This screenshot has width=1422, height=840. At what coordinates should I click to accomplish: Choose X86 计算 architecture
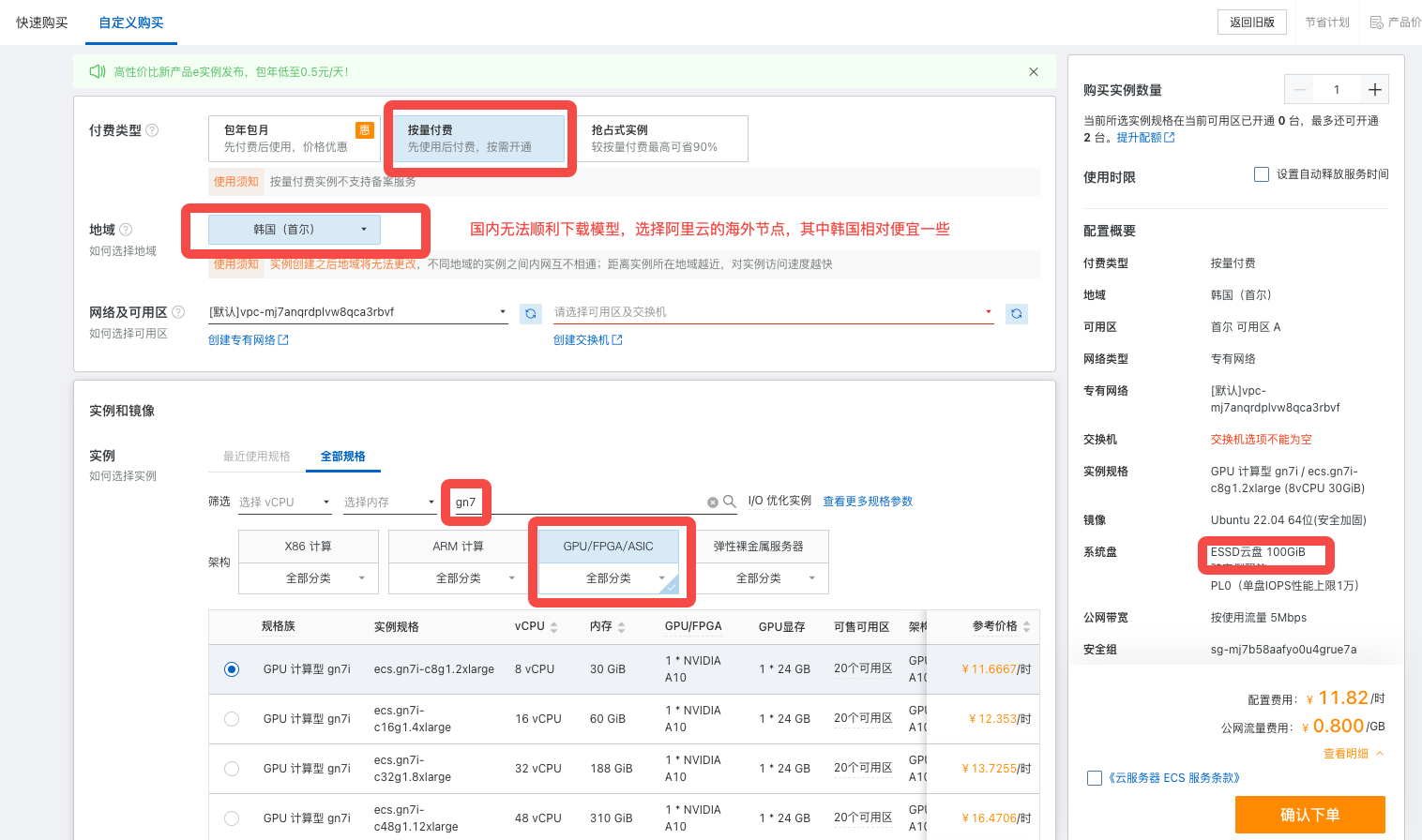(x=309, y=547)
